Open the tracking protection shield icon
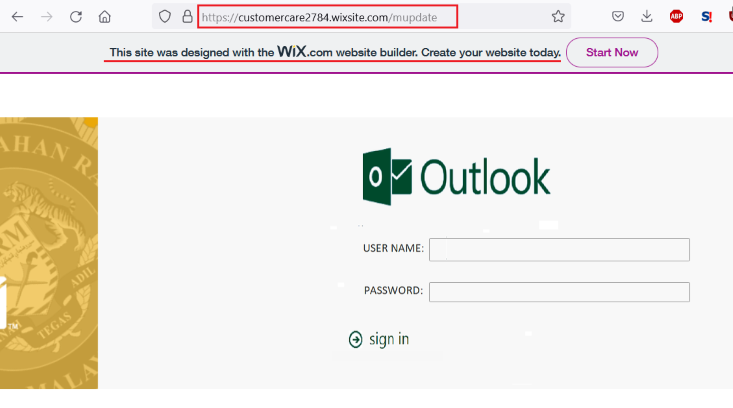This screenshot has height=408, width=733. (x=165, y=17)
